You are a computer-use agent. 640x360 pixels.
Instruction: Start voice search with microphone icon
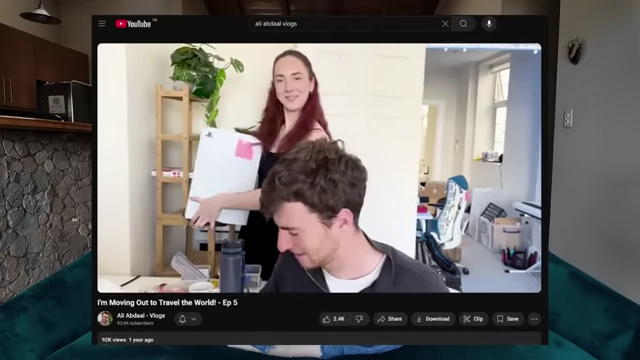point(489,24)
